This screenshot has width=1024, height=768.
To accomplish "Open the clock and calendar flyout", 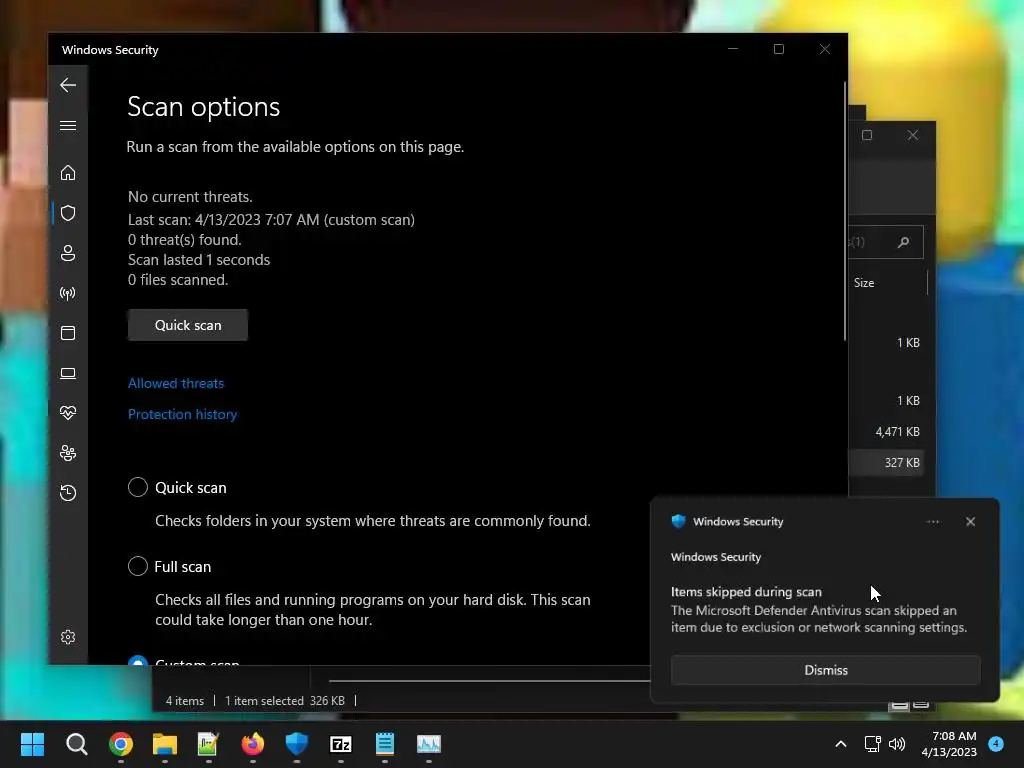I will tap(949, 744).
